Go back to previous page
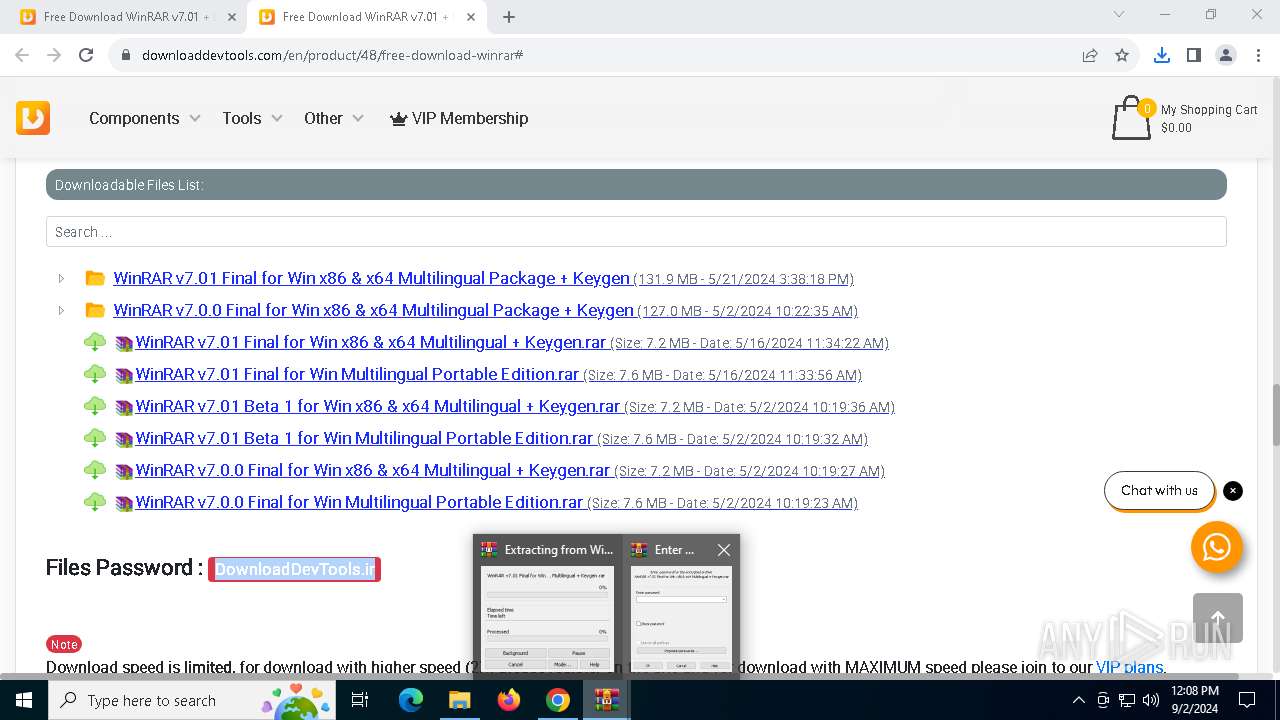Viewport: 1280px width, 720px height. pos(22,55)
